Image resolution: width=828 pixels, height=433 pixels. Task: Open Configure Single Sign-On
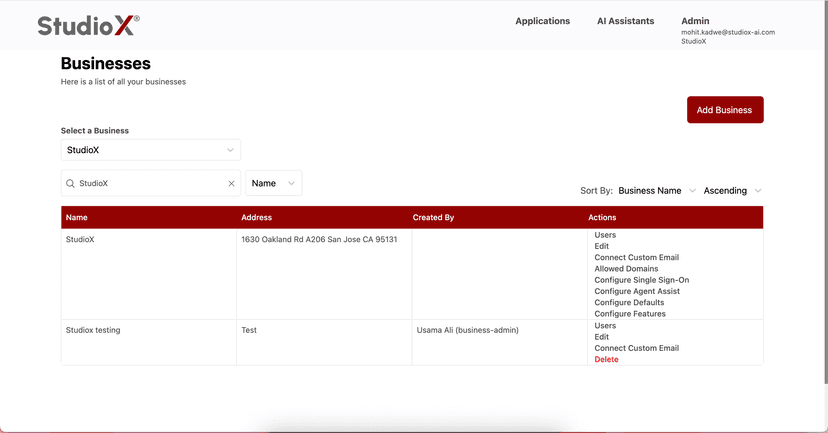tap(642, 280)
